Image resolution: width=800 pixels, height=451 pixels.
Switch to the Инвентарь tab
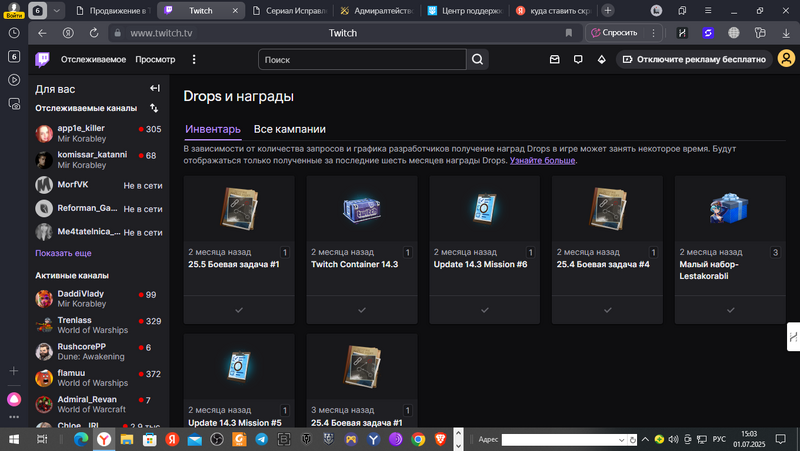[x=213, y=129]
